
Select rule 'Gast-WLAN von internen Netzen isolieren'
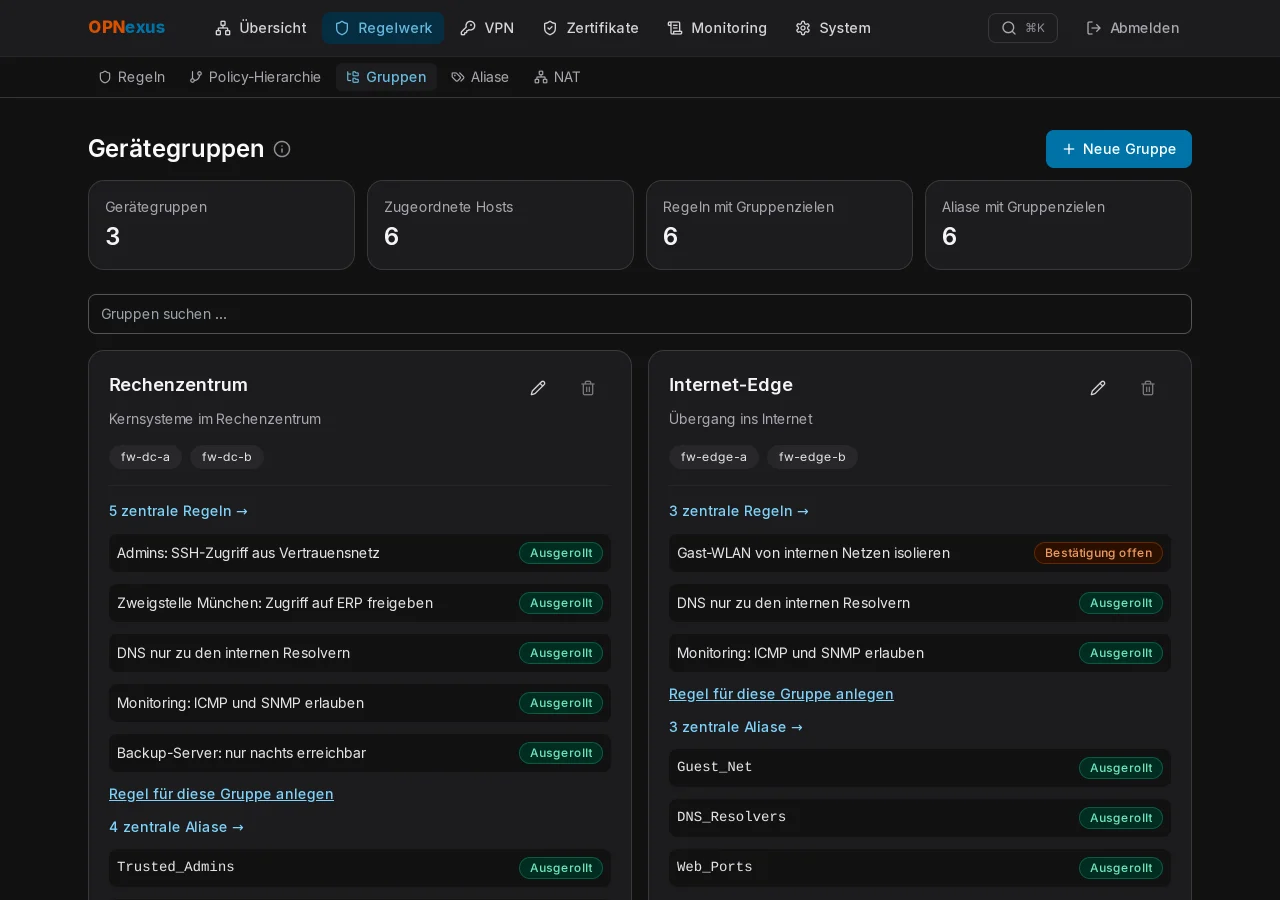click(920, 553)
